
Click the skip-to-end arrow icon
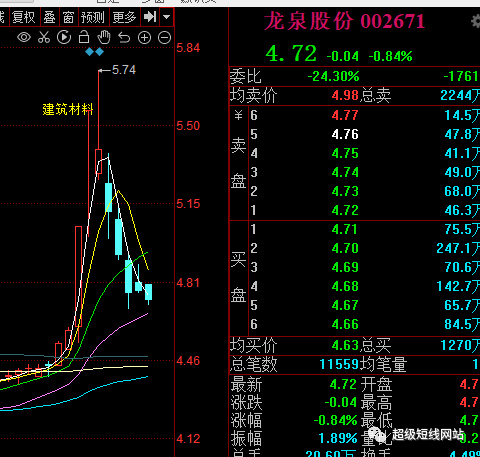click(x=150, y=16)
